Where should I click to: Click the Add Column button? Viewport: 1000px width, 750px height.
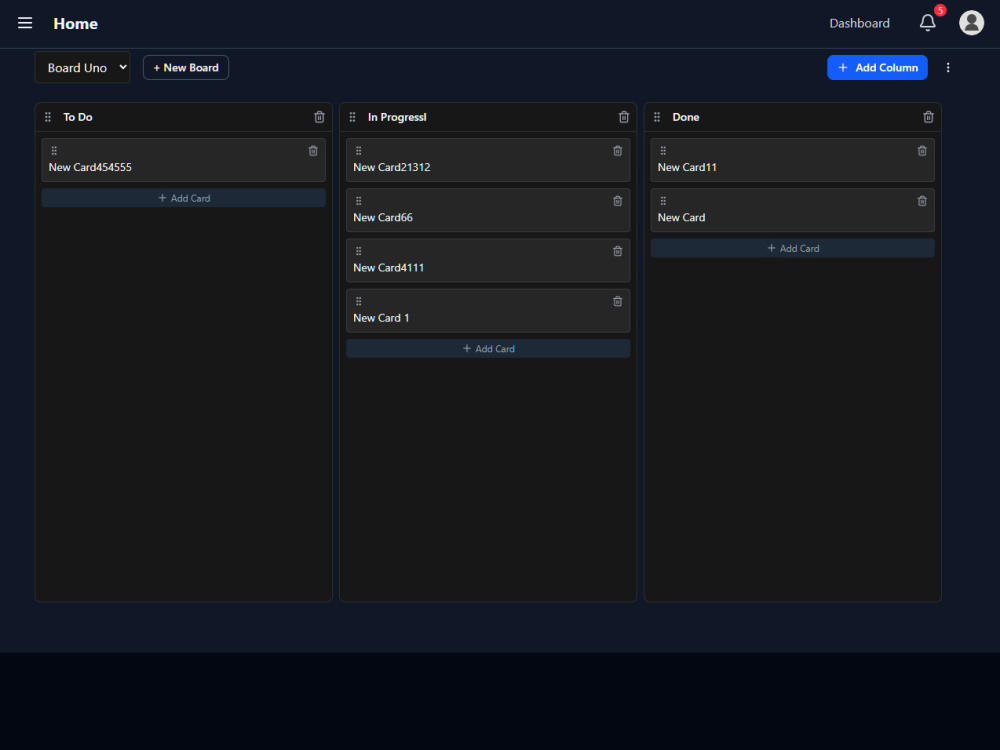tap(877, 68)
